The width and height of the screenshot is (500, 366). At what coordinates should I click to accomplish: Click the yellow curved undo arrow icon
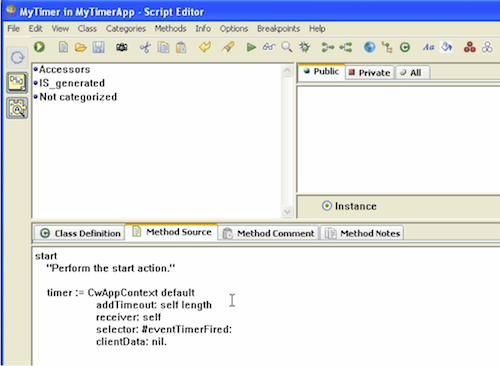click(205, 47)
